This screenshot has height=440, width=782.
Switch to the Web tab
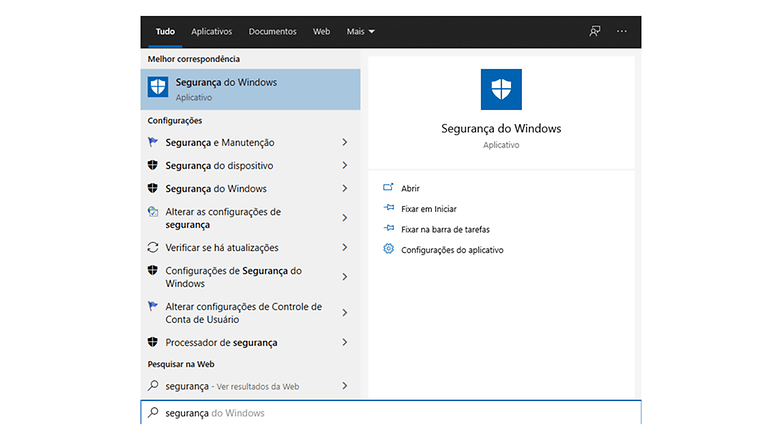tap(321, 31)
